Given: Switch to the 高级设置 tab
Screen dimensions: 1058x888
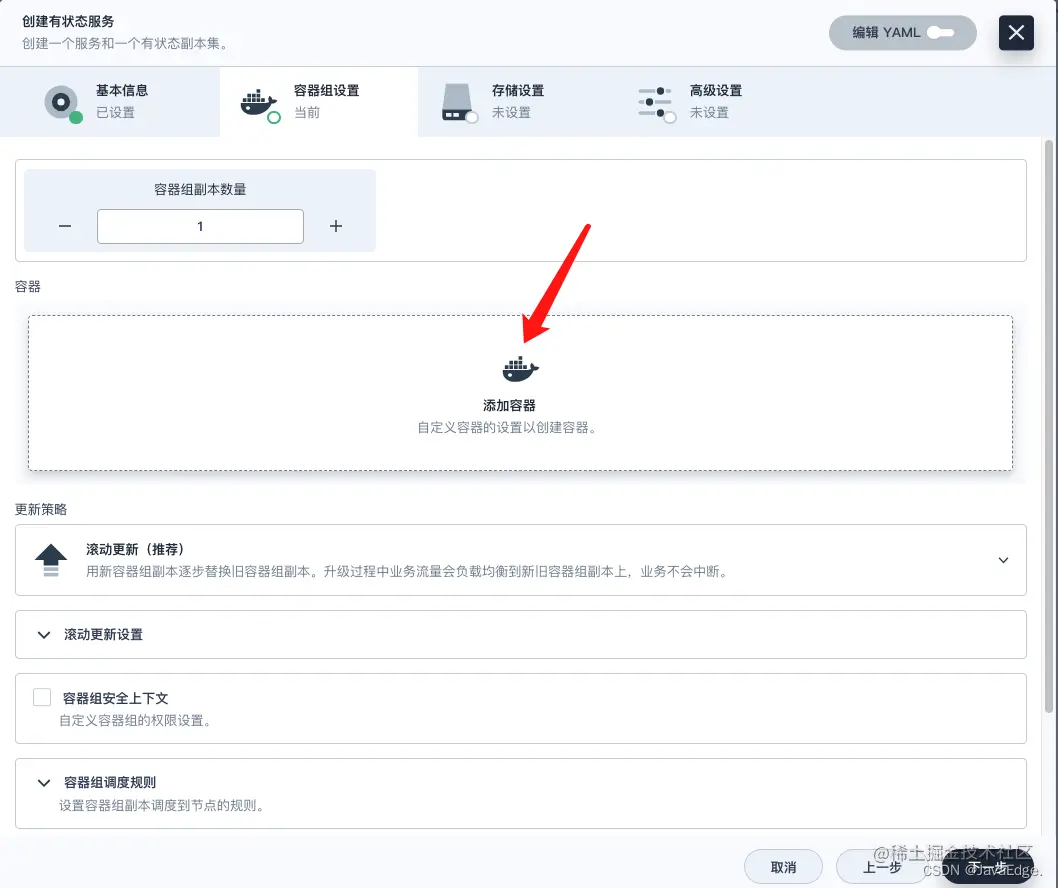Looking at the screenshot, I should [x=715, y=102].
